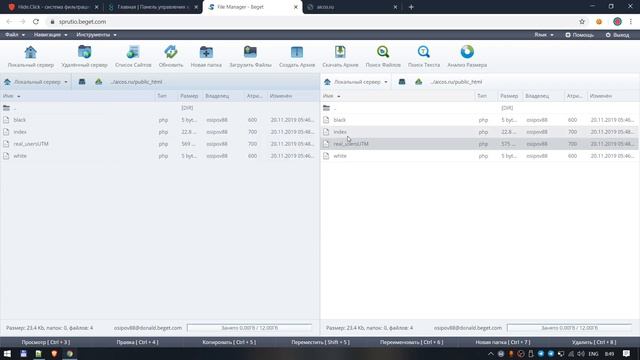Open a new browser tab
This screenshot has height=360, width=640.
[411, 7]
